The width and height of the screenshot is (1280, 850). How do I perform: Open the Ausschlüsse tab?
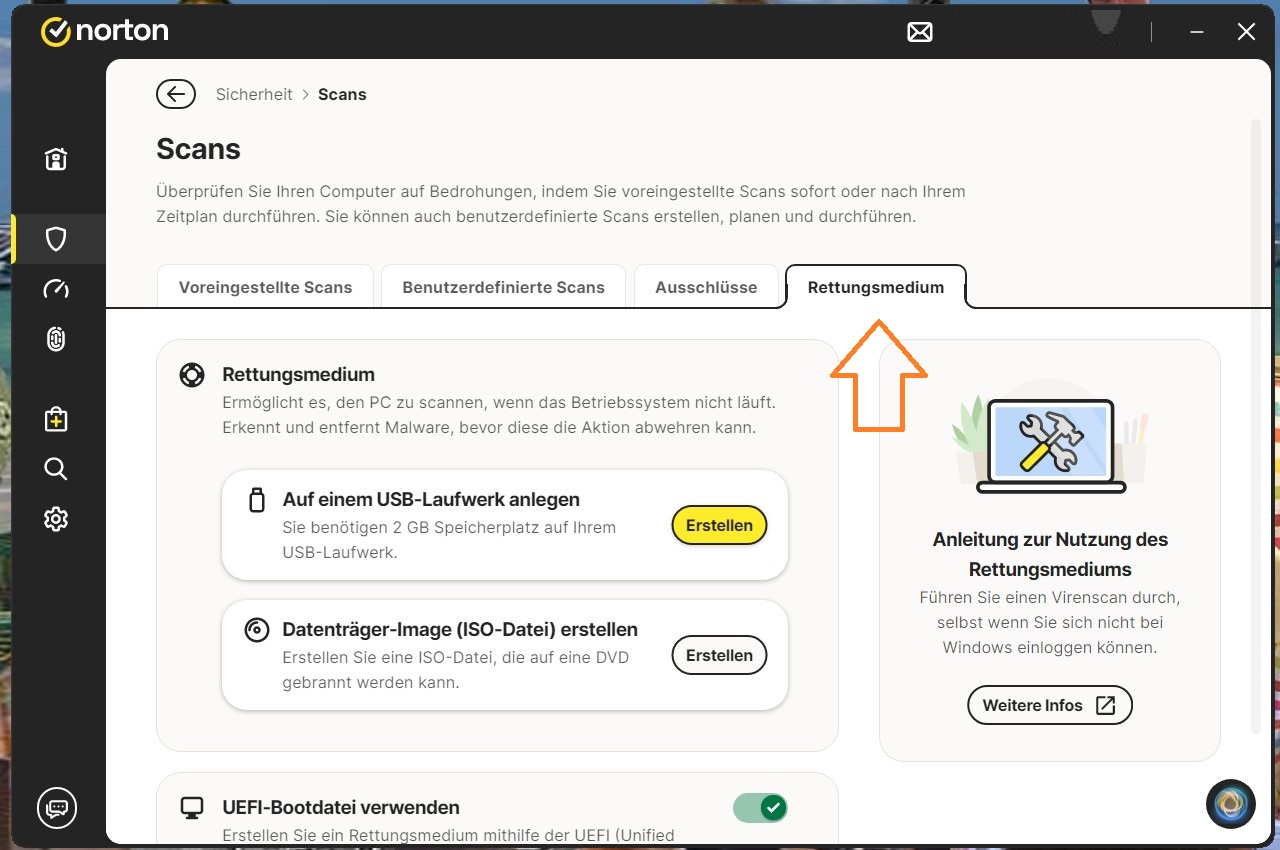(x=706, y=287)
